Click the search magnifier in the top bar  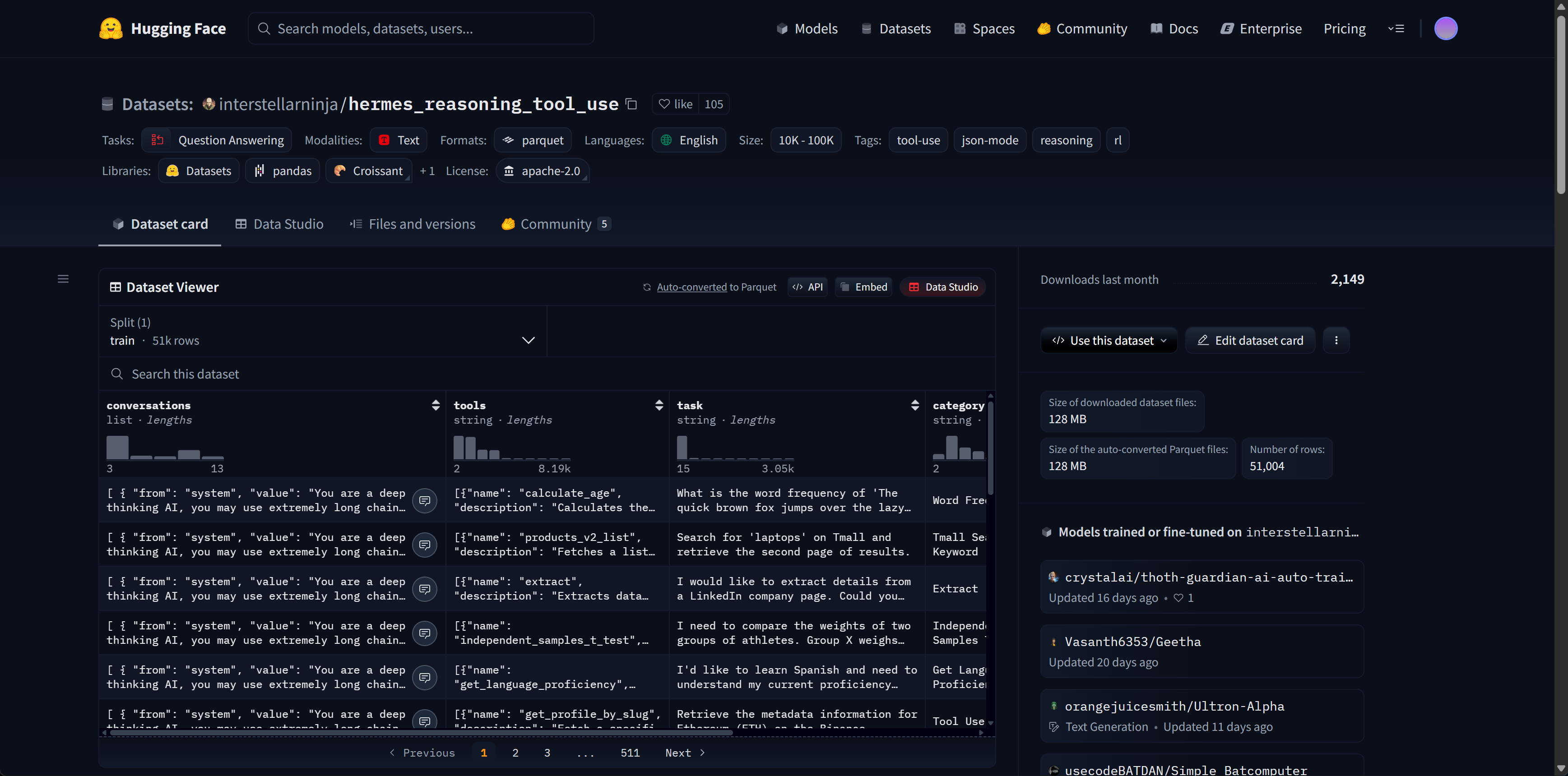[264, 28]
